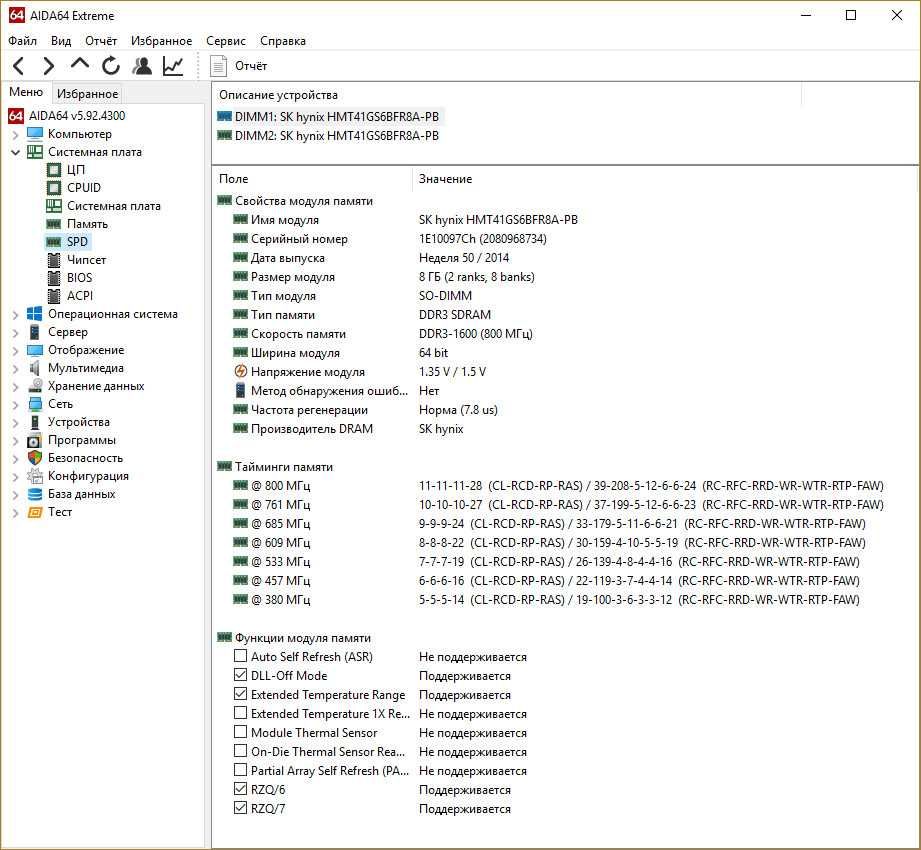
Task: Select the Чипсет tree item
Action: 86,260
